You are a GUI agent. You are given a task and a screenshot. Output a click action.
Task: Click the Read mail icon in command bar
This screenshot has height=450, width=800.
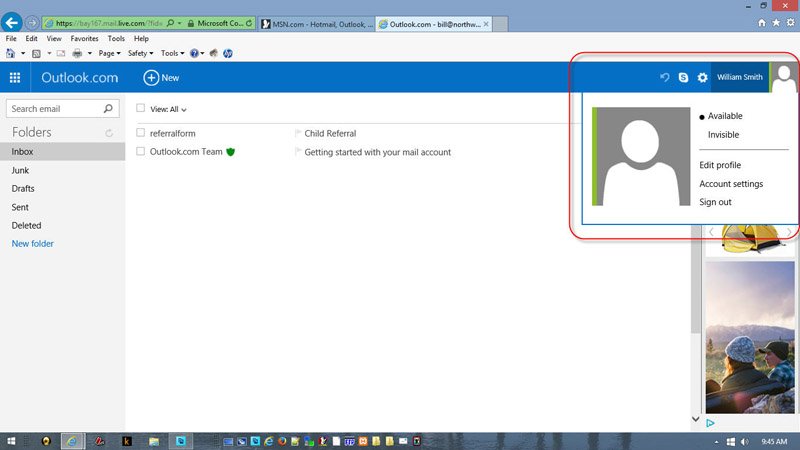point(61,53)
